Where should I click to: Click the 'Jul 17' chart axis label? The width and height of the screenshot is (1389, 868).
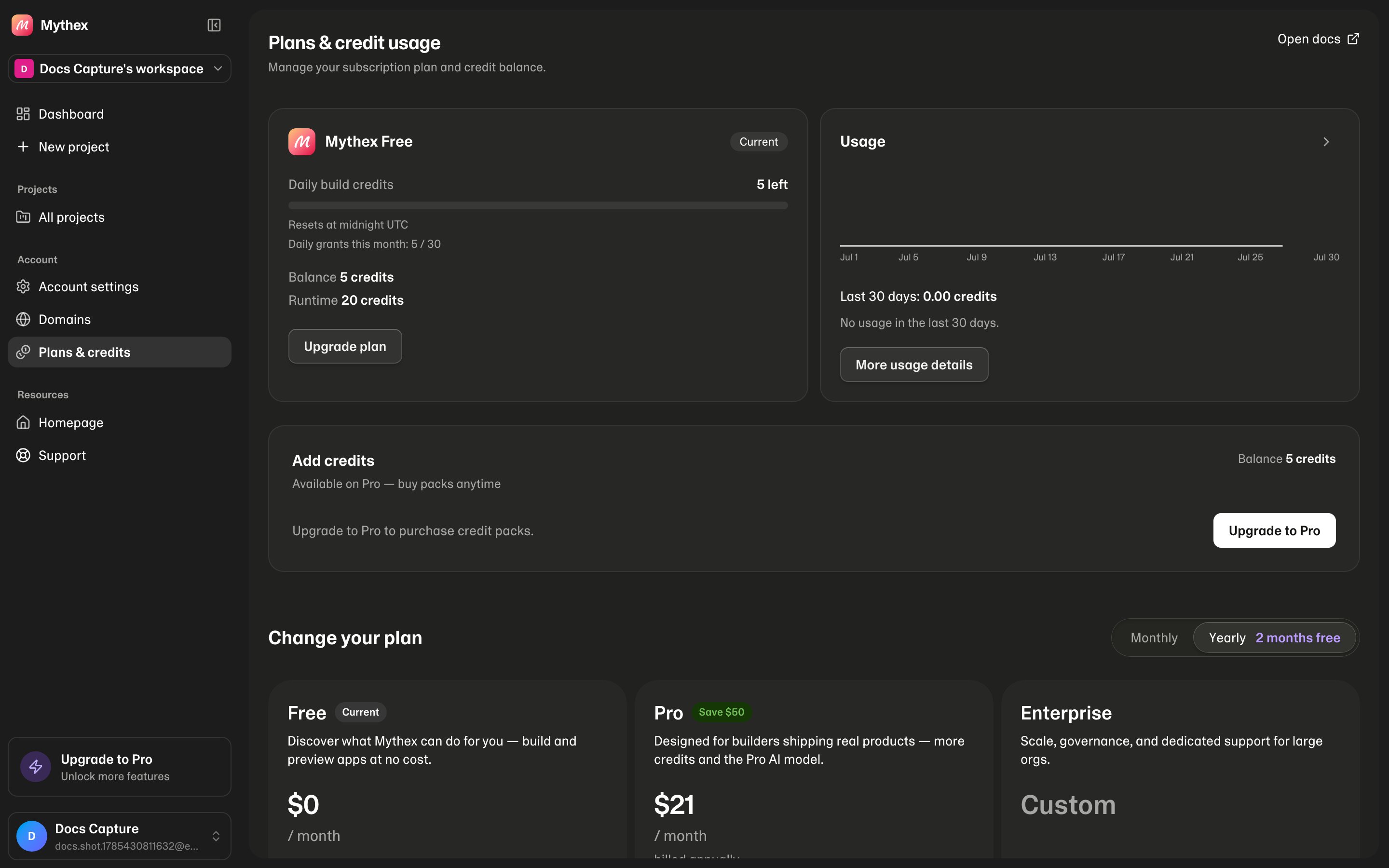(1113, 257)
